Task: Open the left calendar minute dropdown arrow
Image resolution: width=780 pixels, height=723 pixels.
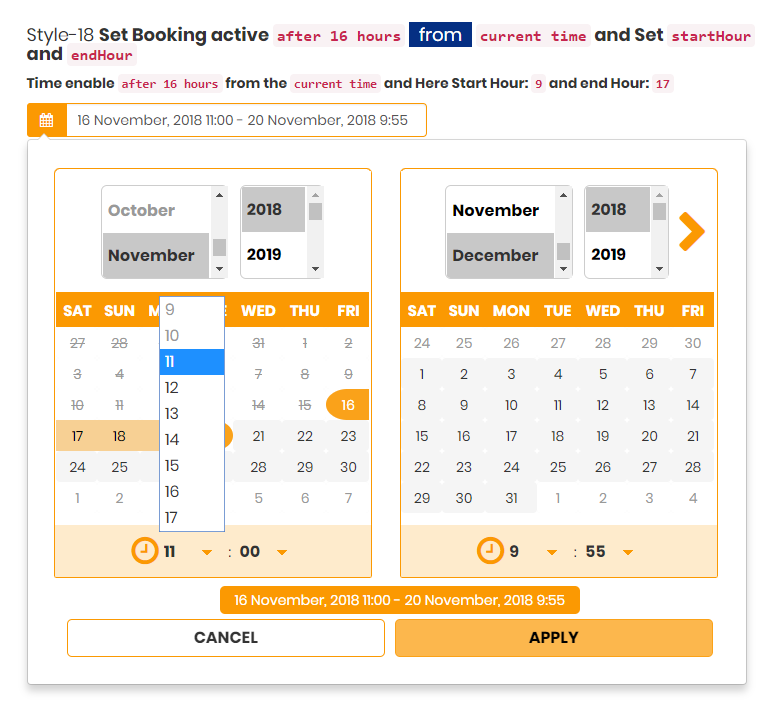Action: coord(282,552)
